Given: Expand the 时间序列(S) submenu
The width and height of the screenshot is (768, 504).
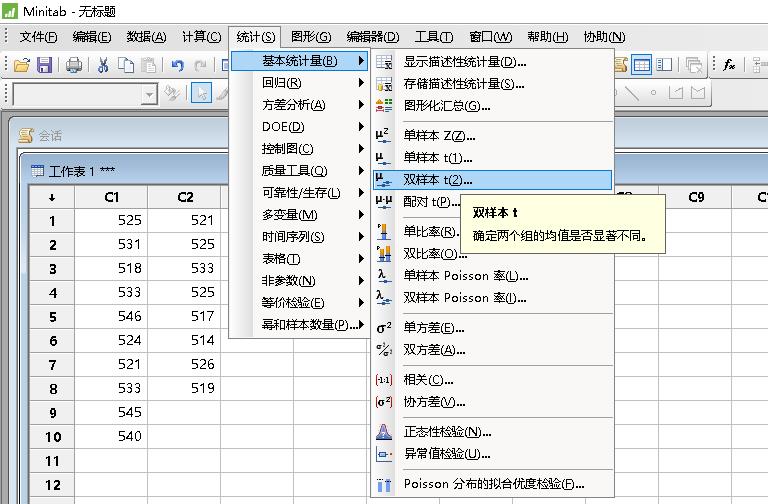Looking at the screenshot, I should 299,237.
